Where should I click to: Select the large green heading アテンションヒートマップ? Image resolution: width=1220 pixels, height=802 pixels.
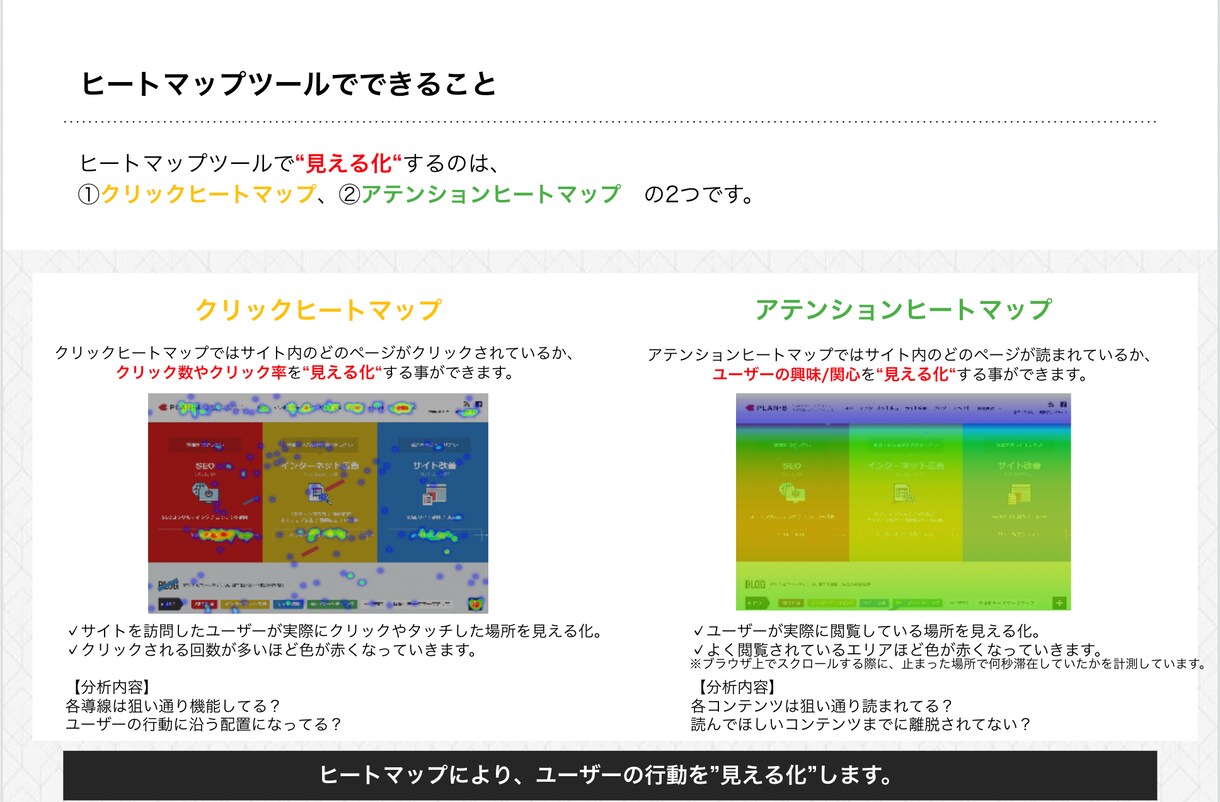click(903, 309)
